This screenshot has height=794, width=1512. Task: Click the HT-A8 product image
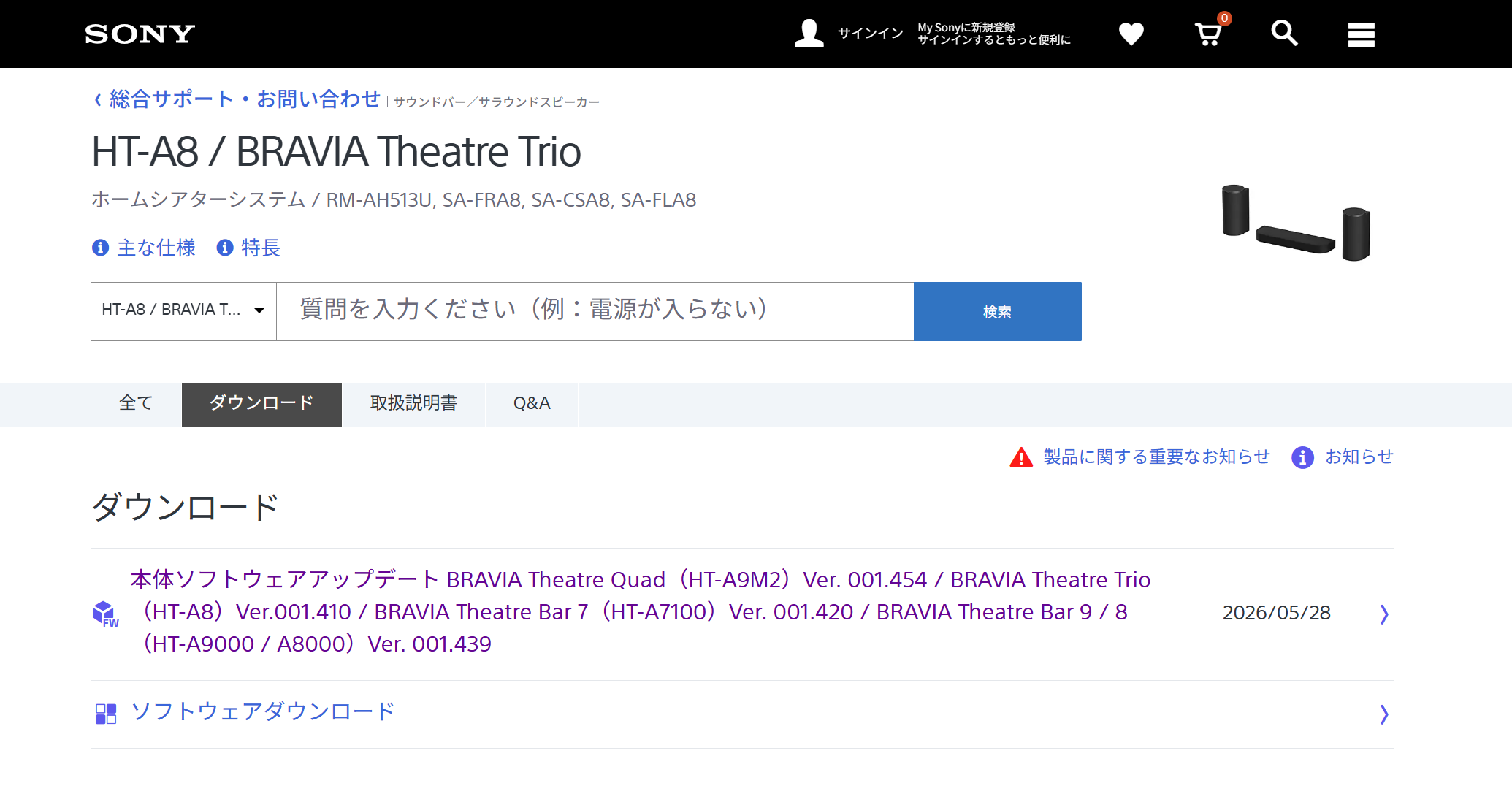[x=1296, y=223]
